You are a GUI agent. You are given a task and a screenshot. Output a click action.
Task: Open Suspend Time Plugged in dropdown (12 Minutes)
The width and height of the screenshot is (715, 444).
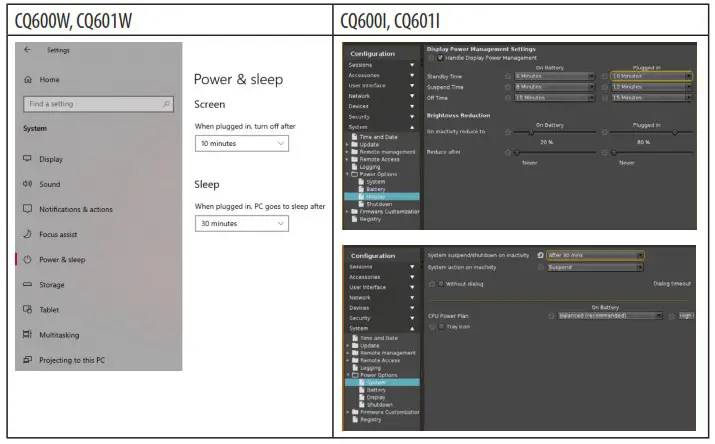[x=652, y=87]
